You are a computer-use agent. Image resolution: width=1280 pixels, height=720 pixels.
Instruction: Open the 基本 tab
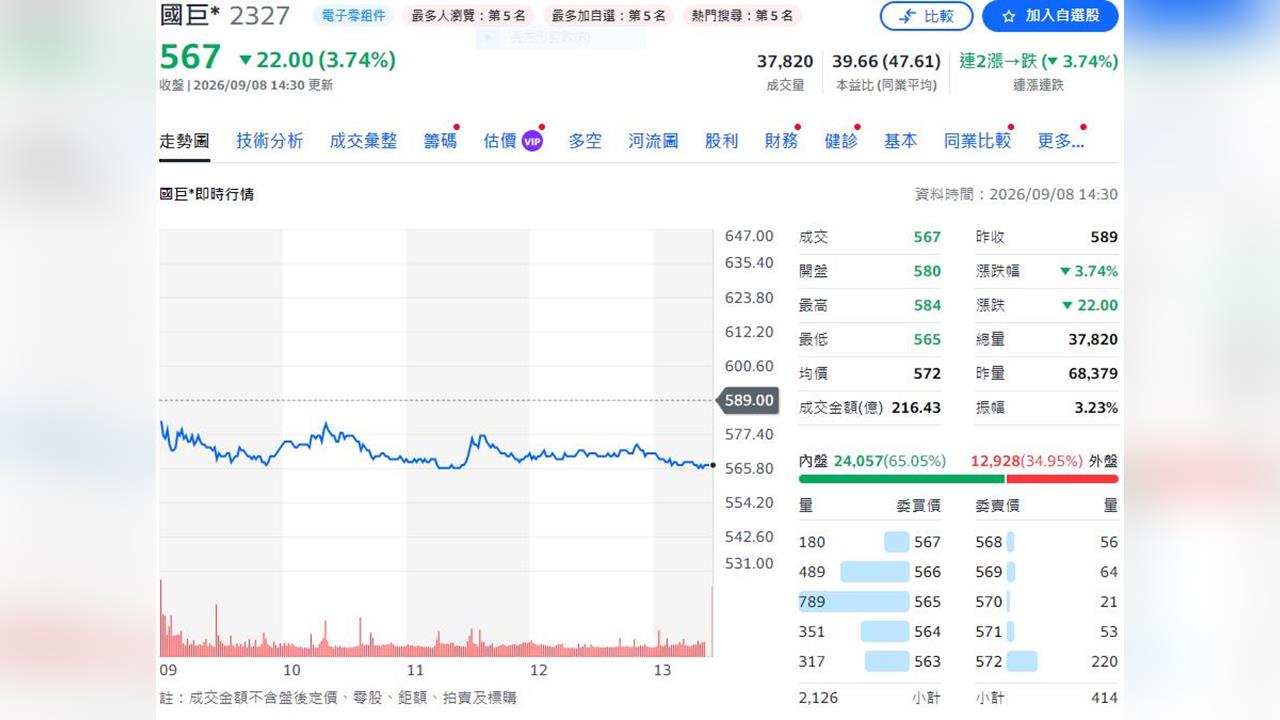pyautogui.click(x=900, y=141)
